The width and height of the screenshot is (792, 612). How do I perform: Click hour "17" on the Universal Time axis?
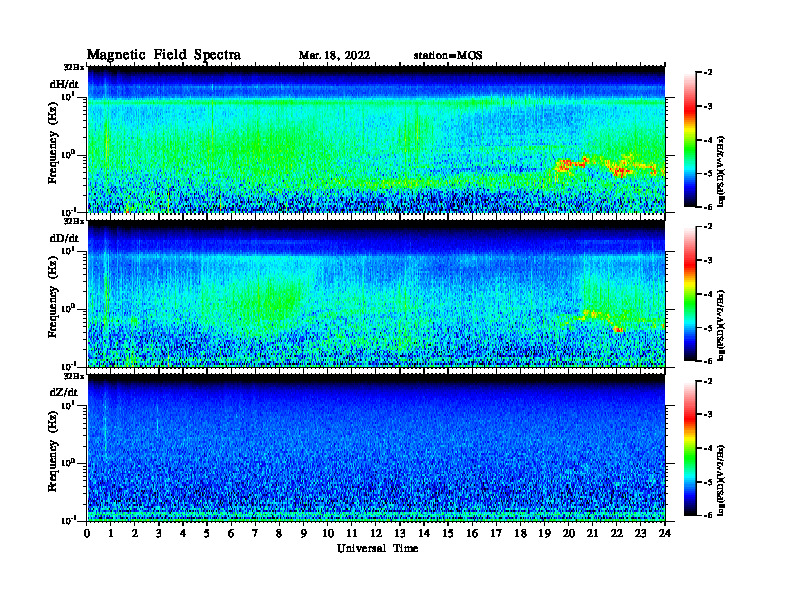[x=496, y=534]
